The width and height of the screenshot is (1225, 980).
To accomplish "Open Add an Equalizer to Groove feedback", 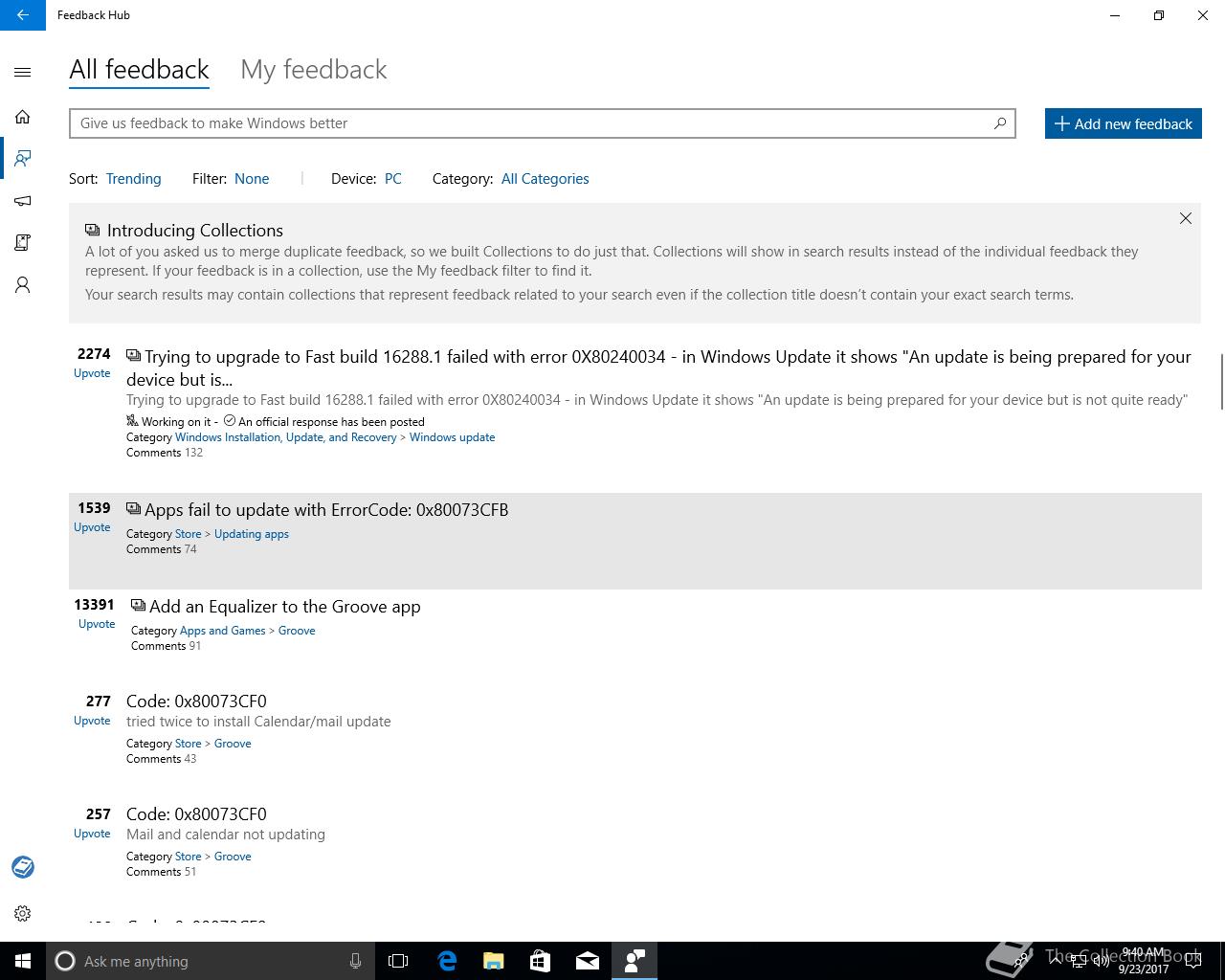I will 285,607.
